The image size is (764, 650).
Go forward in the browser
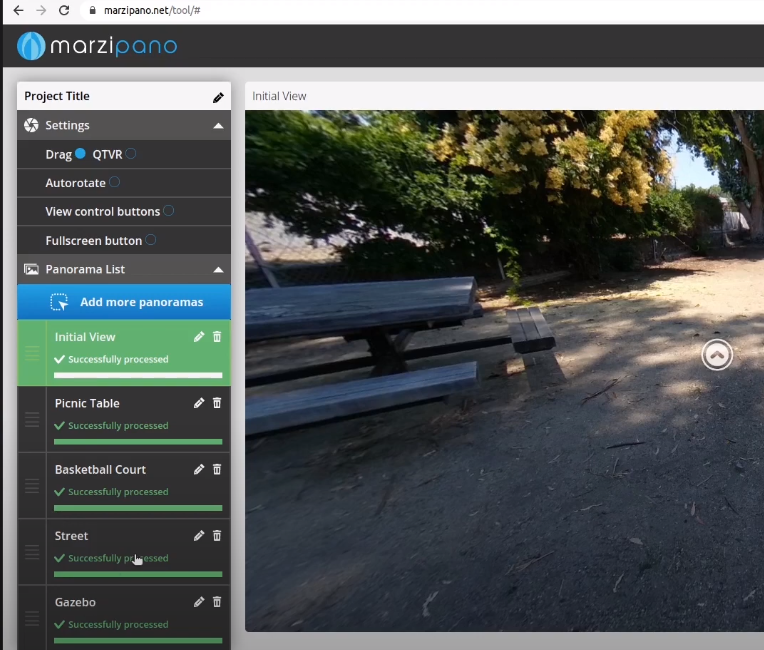click(x=41, y=10)
